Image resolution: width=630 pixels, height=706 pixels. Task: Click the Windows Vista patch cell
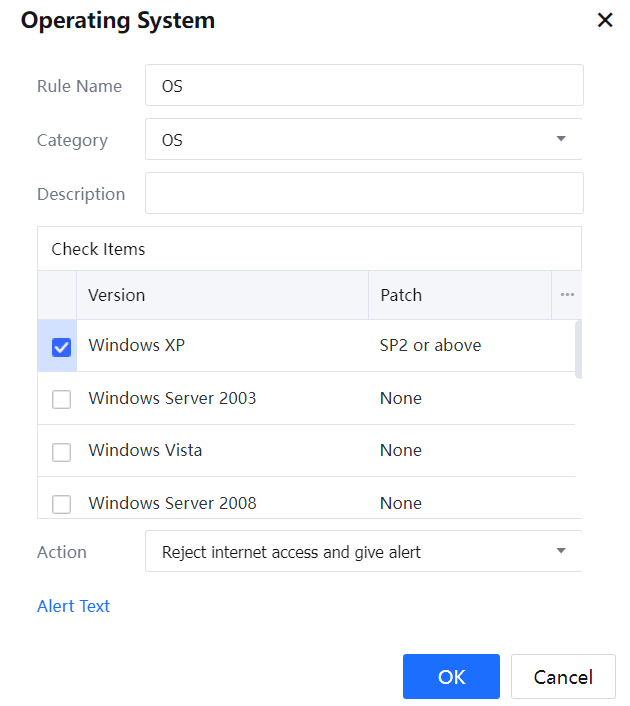coord(401,450)
